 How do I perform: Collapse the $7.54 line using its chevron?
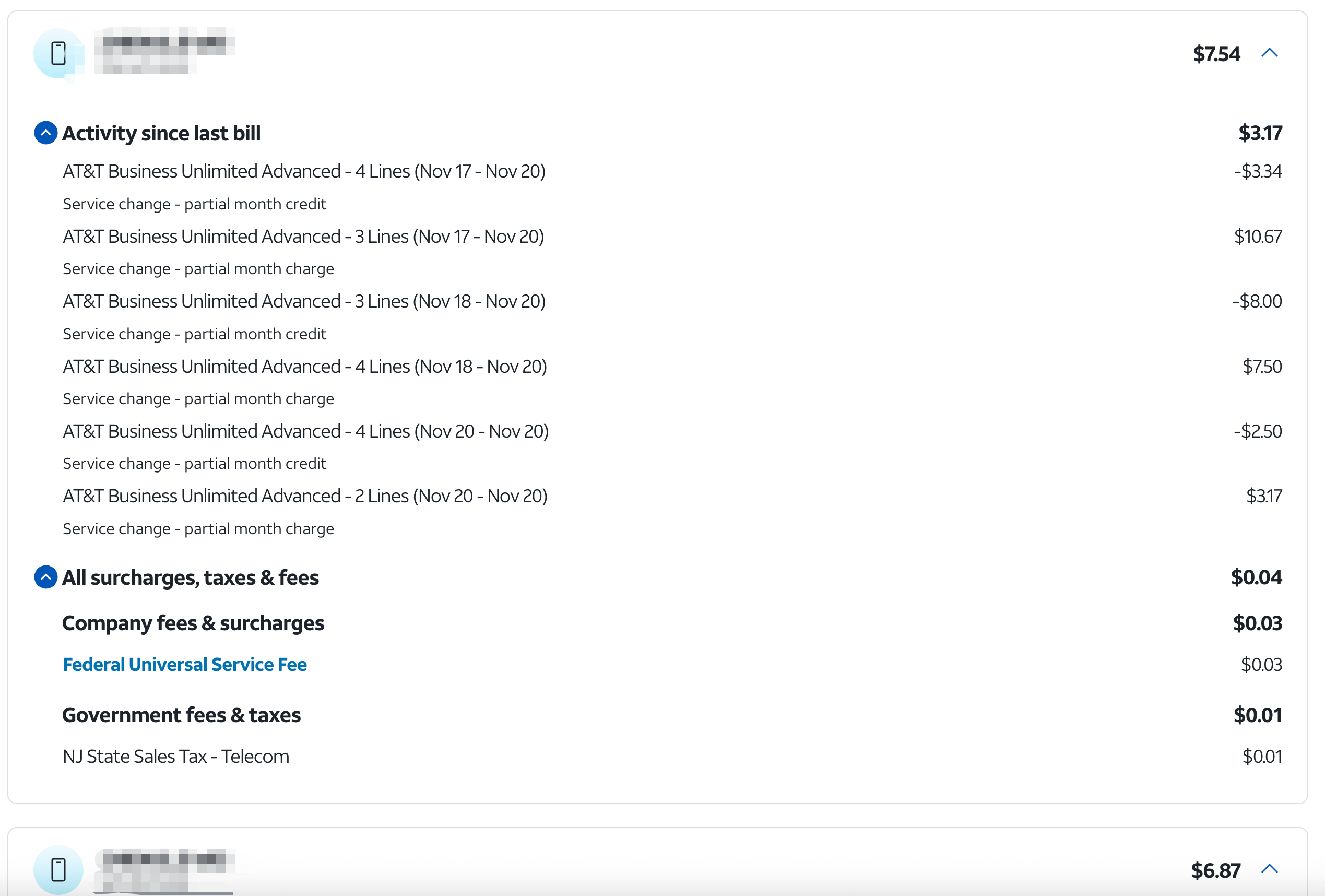[1269, 53]
